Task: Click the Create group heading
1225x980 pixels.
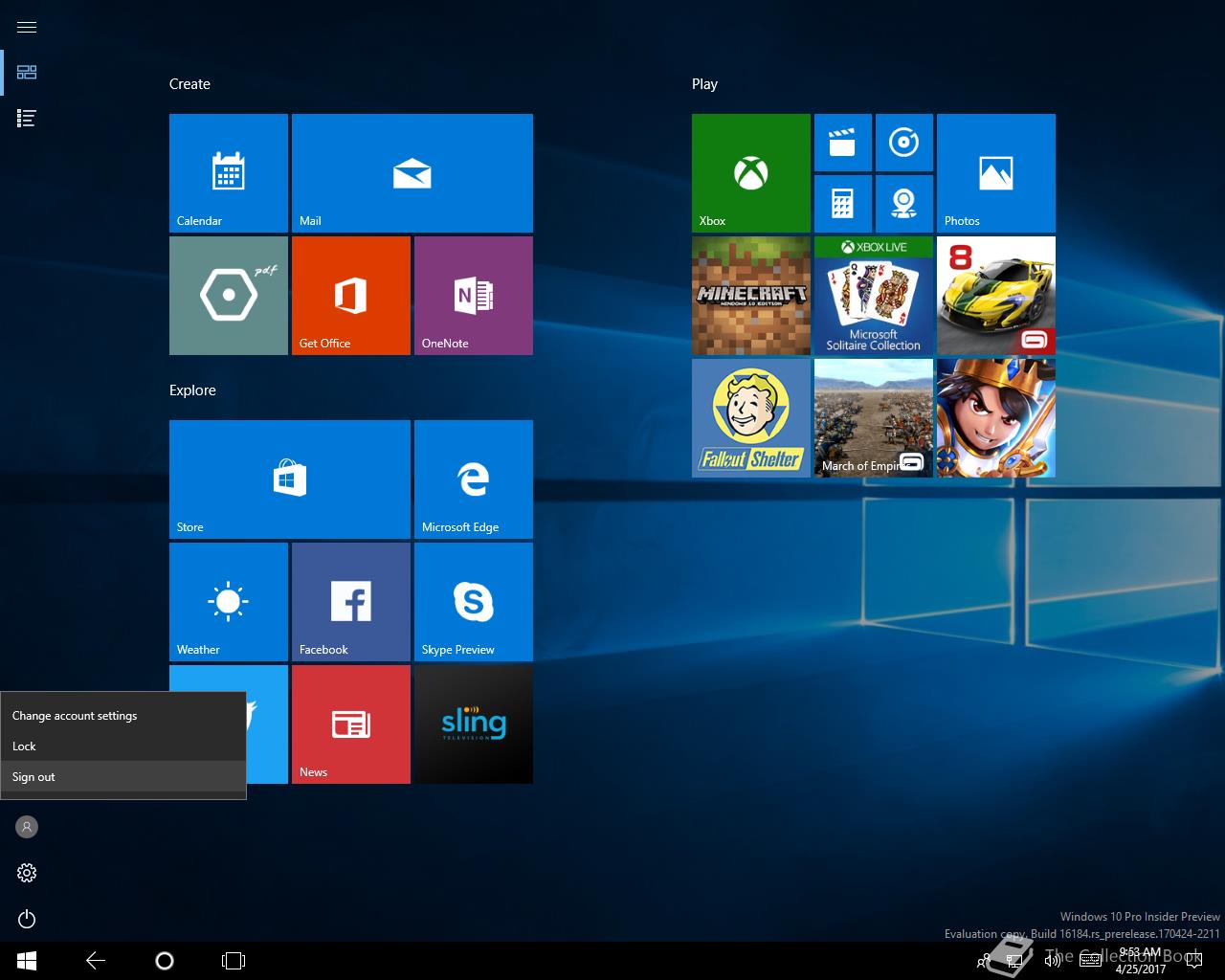Action: click(189, 84)
